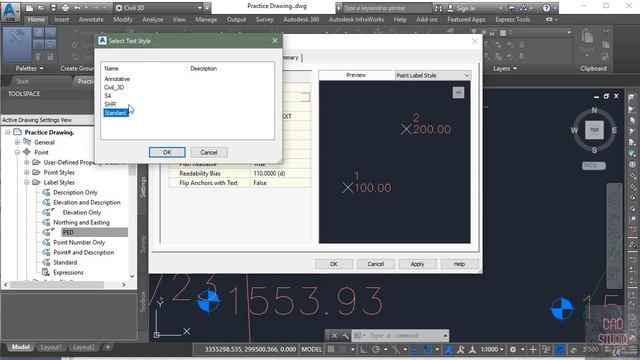The width and height of the screenshot is (640, 360).
Task: Click the small button in Preview pane corner
Action: (458, 93)
